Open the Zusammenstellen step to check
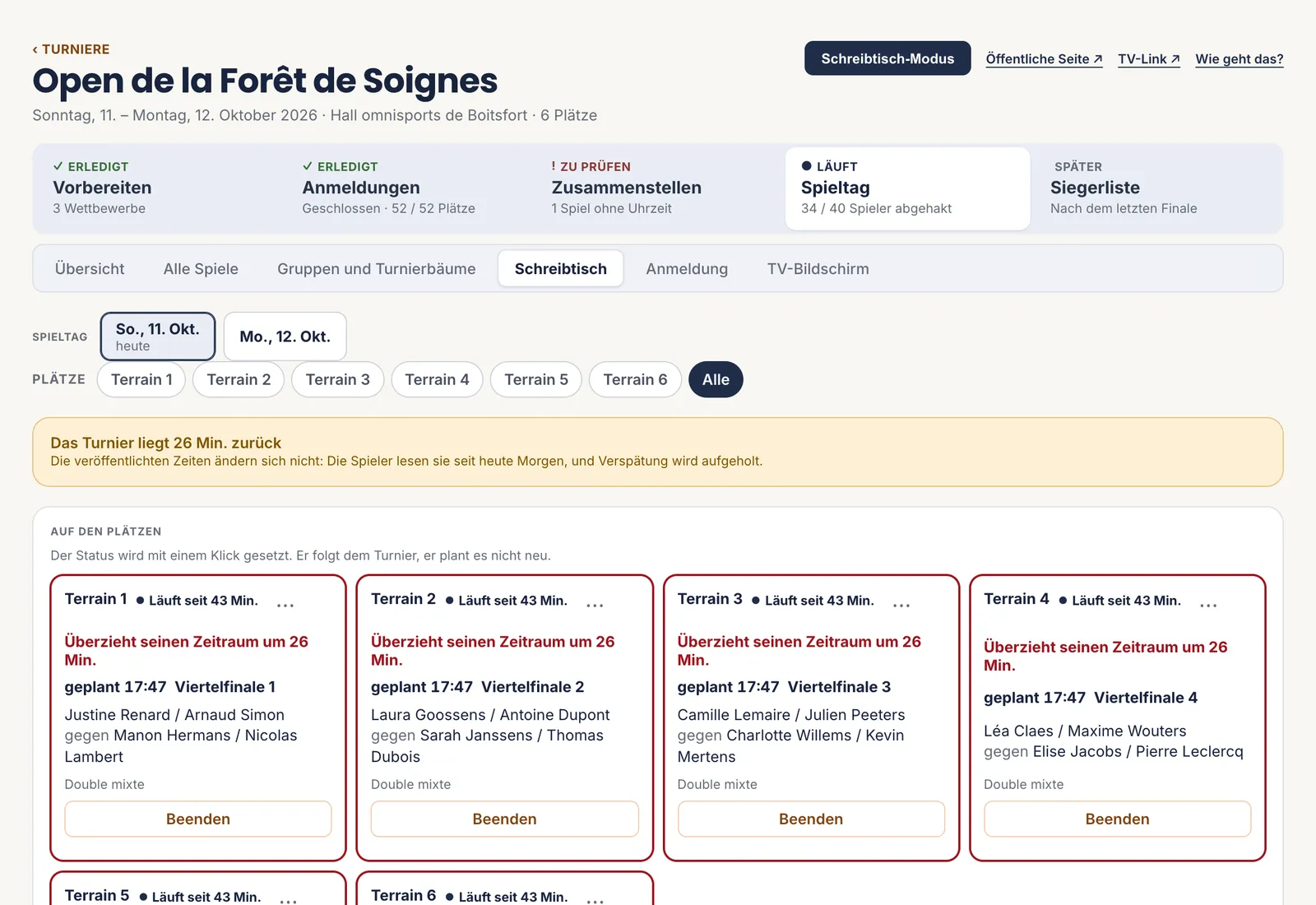The width and height of the screenshot is (1316, 905). [x=658, y=188]
